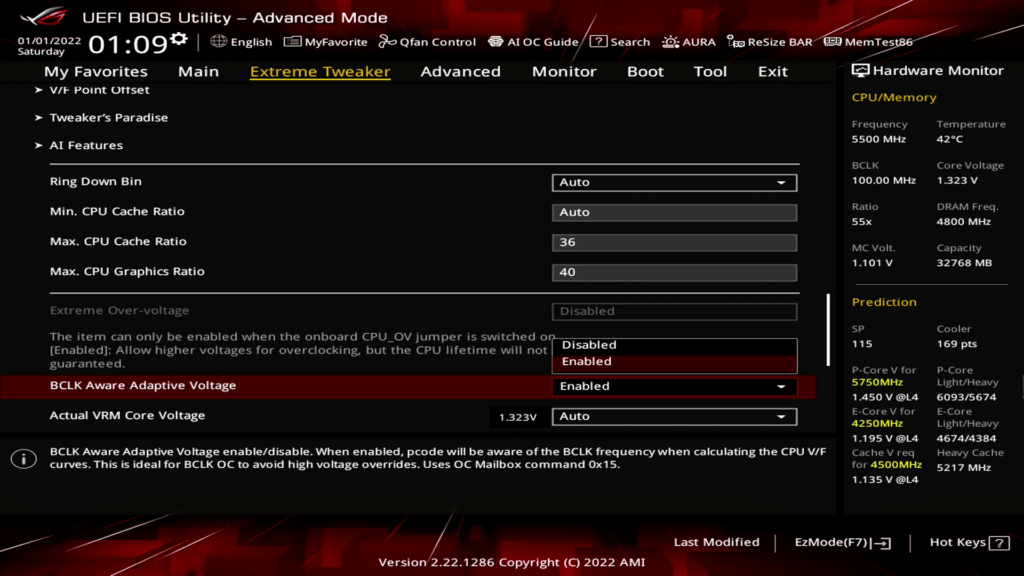Select BCLK Aware Adaptive Voltage label
This screenshot has width=1024, height=576.
pos(142,385)
